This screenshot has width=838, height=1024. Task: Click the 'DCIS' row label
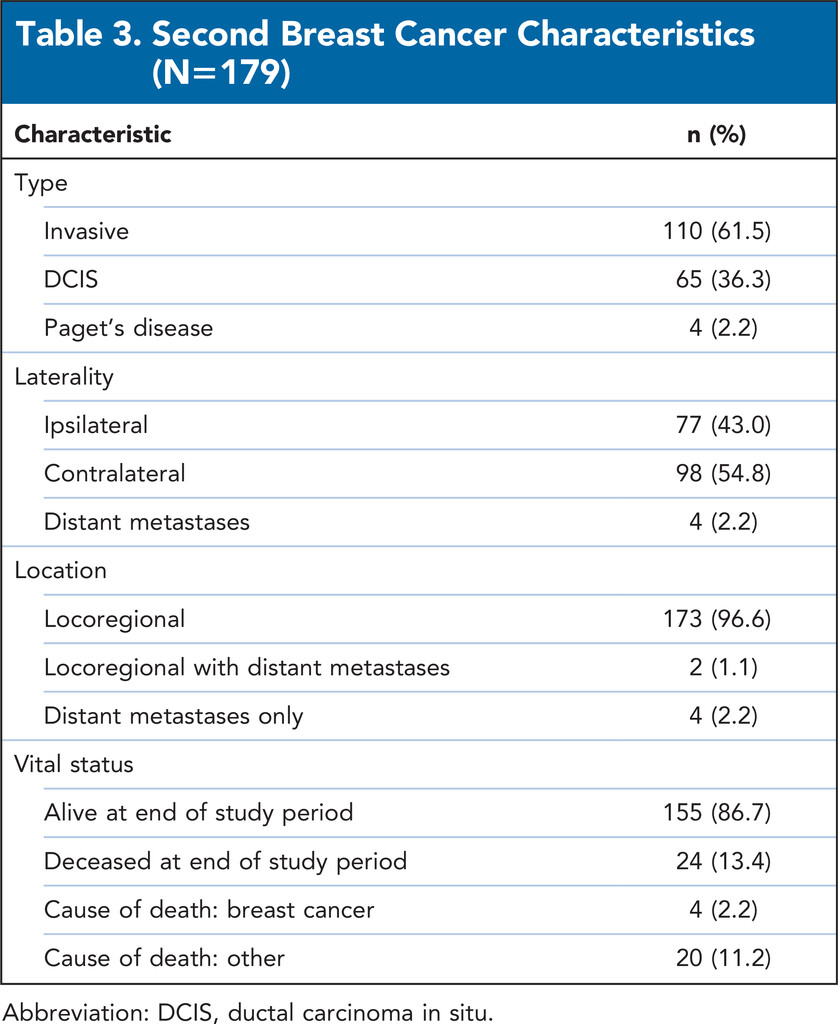pyautogui.click(x=72, y=280)
